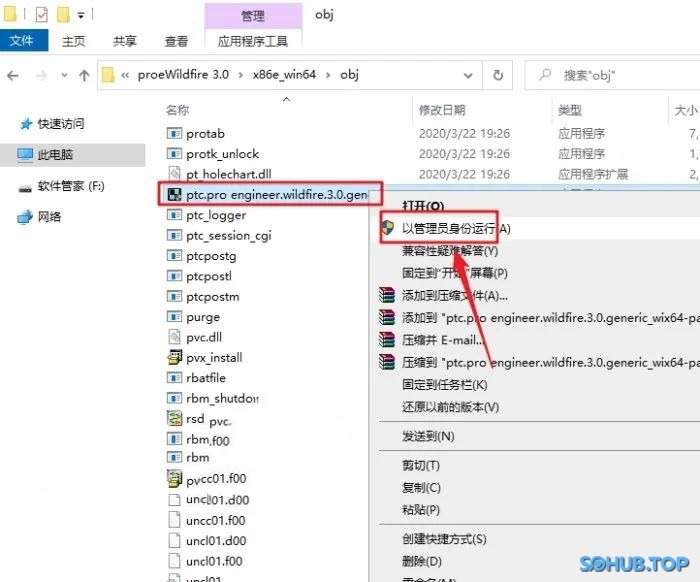Viewport: 700px width, 582px height.
Task: Choose 固定到"开始"屏幕(P) menu entry
Action: pyautogui.click(x=454, y=273)
